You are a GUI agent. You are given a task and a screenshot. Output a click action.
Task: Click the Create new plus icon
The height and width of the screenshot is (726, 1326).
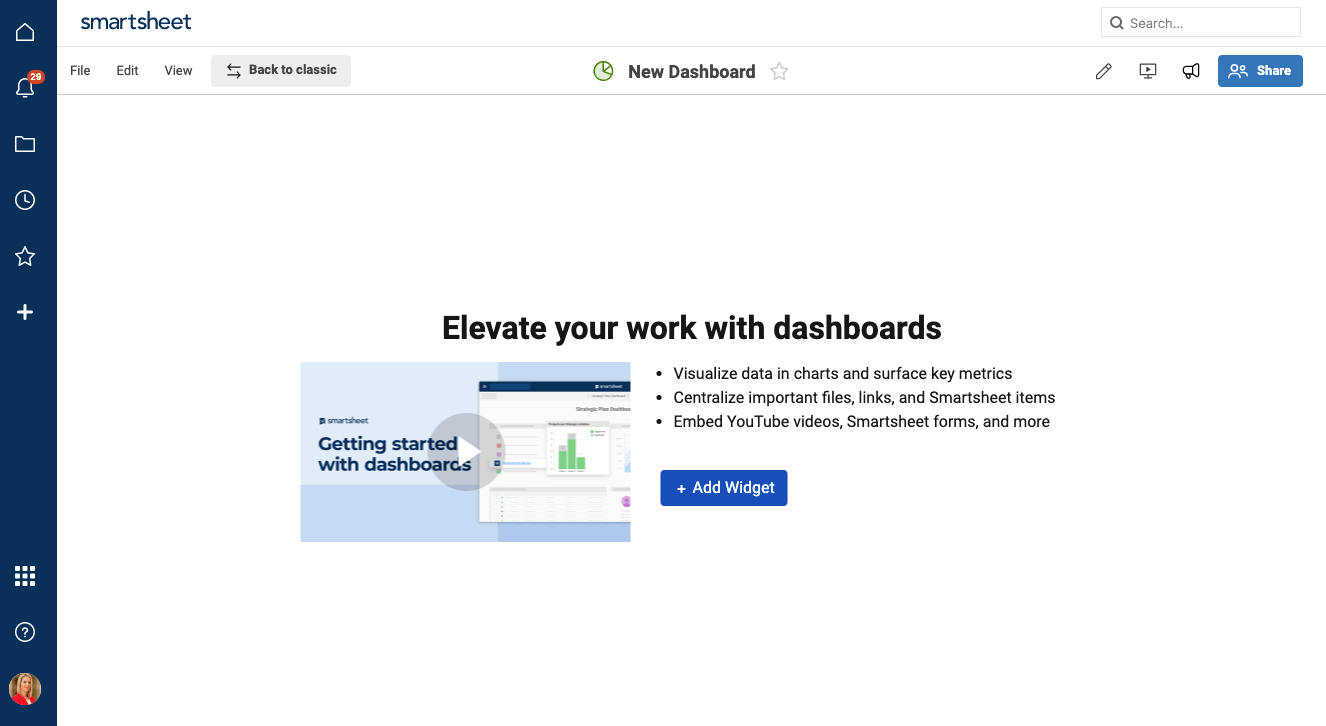25,313
